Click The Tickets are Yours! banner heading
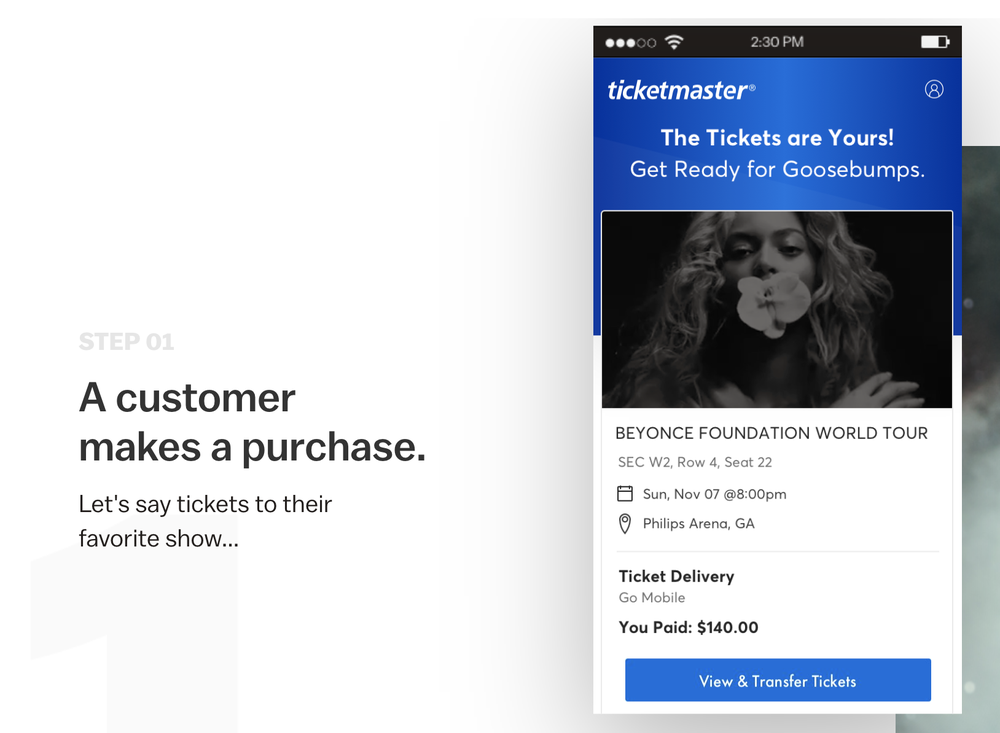Viewport: 1000px width, 733px height. pos(777,138)
